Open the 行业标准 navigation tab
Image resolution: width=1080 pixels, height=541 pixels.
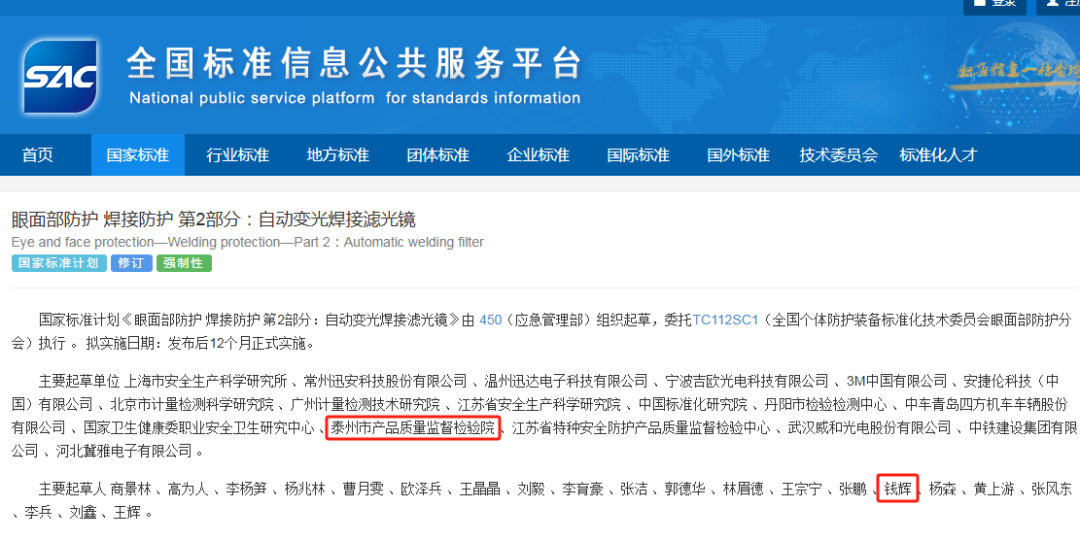tap(238, 155)
